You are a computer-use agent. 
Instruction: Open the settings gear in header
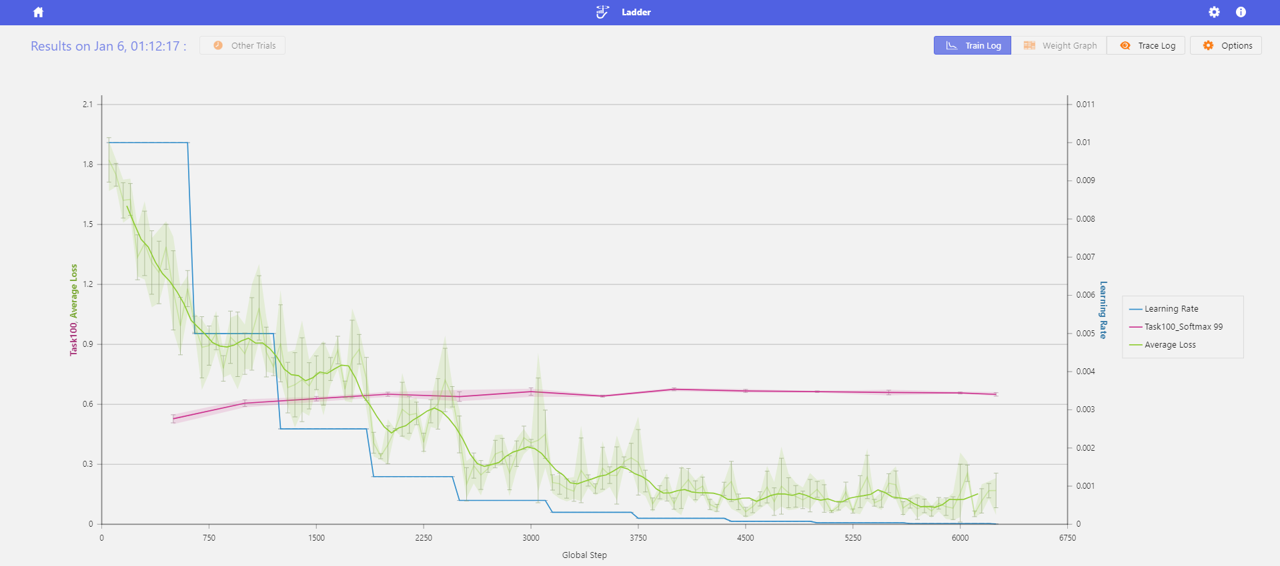pos(1214,13)
